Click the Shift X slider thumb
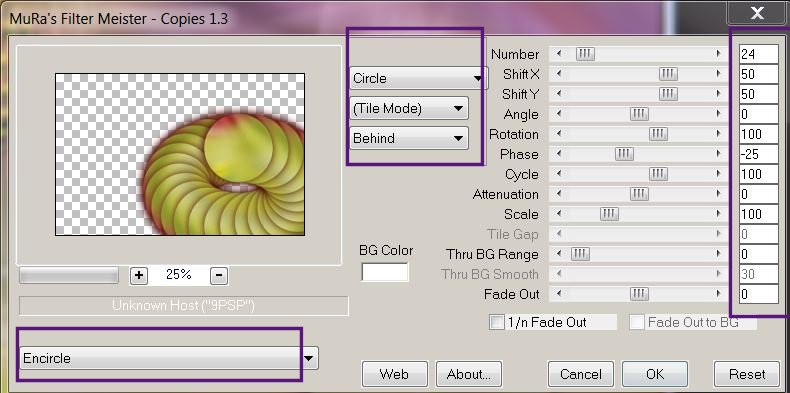This screenshot has height=393, width=790. point(668,74)
